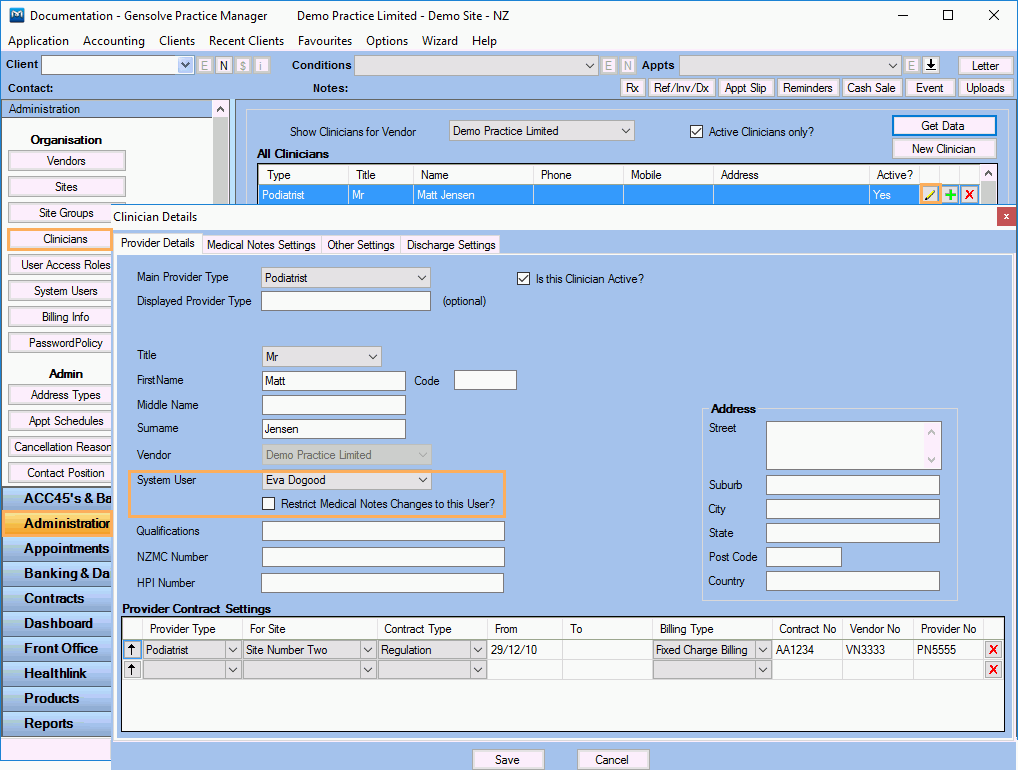Viewport: 1018px width, 770px height.
Task: Click the red X on the empty contract row
Action: (993, 669)
